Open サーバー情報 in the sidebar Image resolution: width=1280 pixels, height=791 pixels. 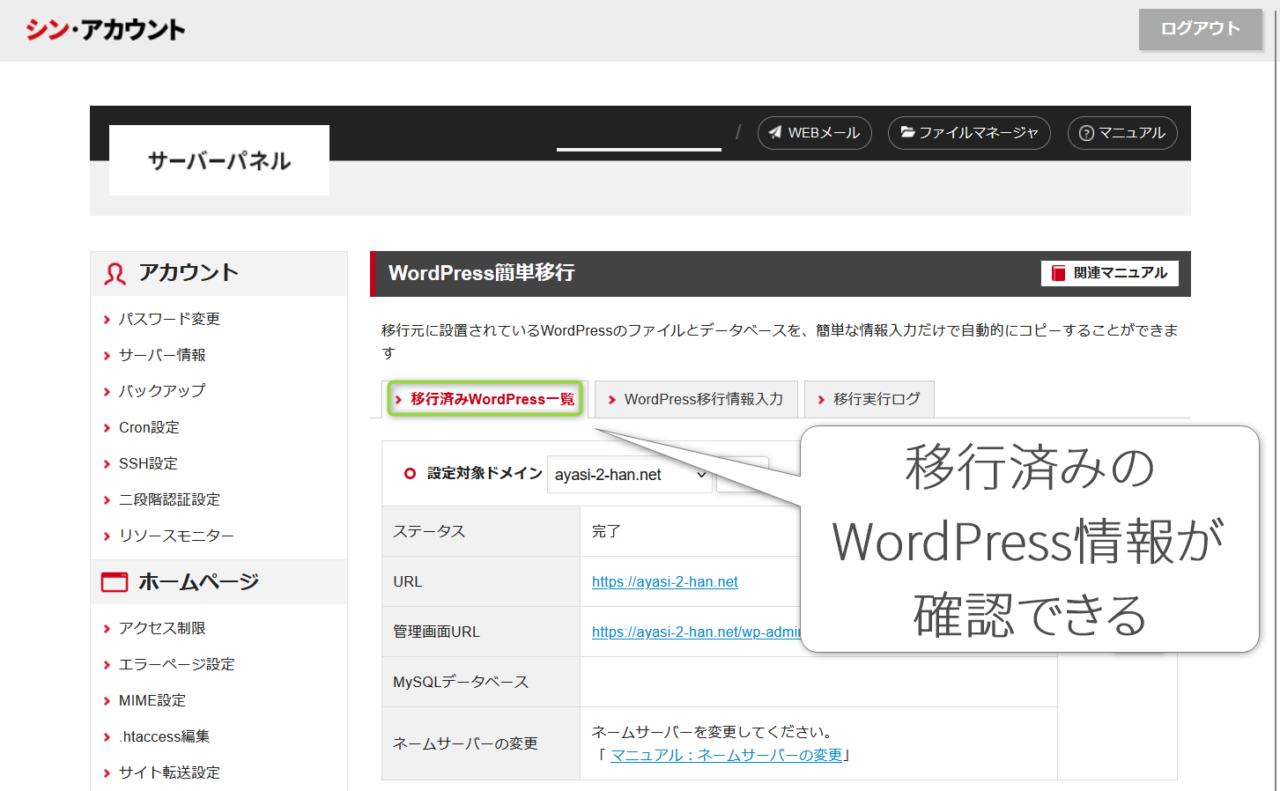tap(162, 355)
